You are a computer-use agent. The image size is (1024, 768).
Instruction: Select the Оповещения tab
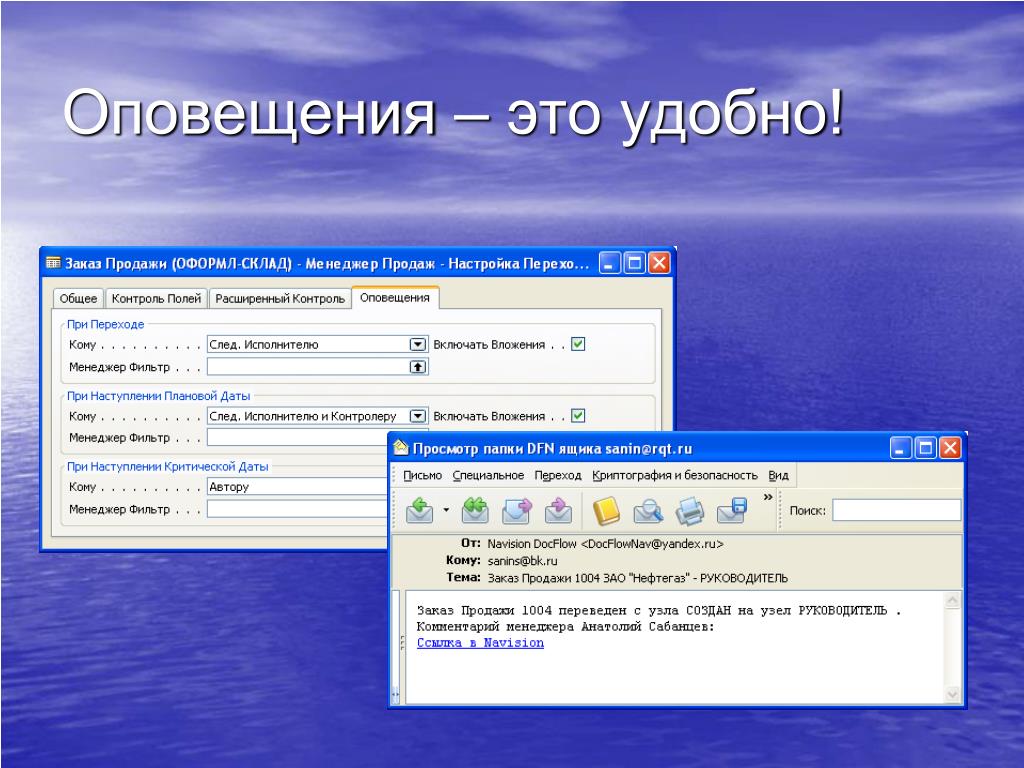pos(394,297)
